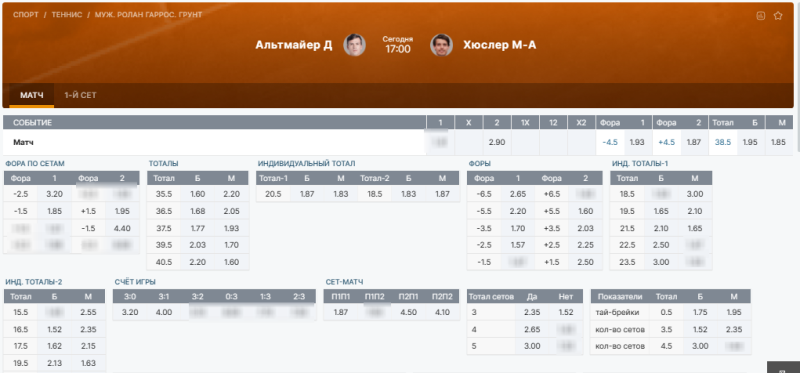Pick кол-во сетов 3.5 under at 2.35

point(734,330)
